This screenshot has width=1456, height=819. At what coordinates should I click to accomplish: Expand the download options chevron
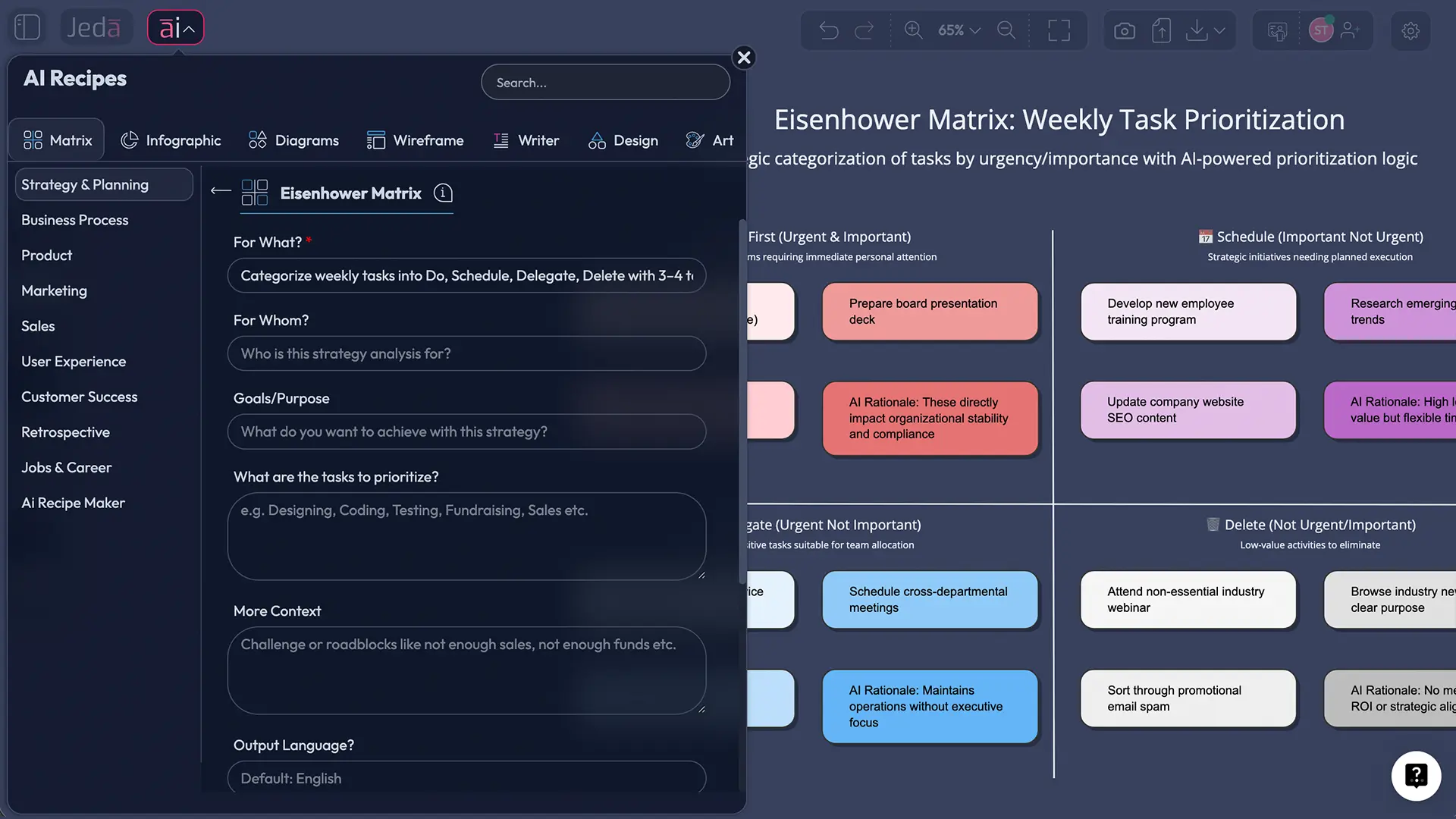pyautogui.click(x=1219, y=30)
